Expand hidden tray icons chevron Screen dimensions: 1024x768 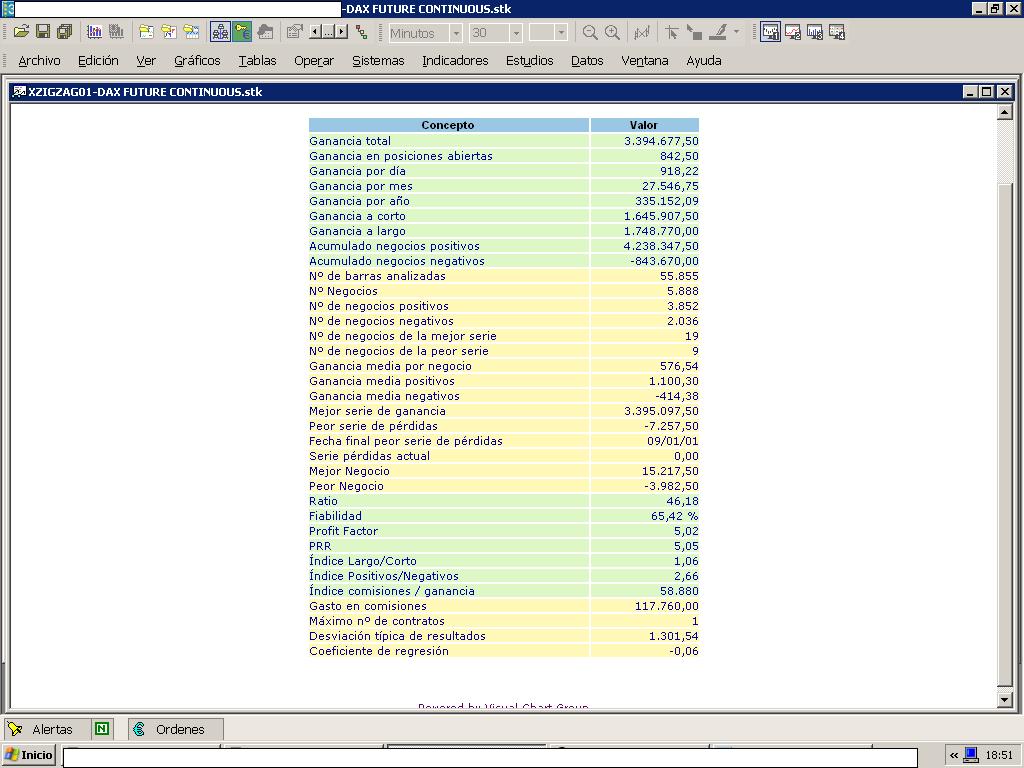(x=953, y=756)
